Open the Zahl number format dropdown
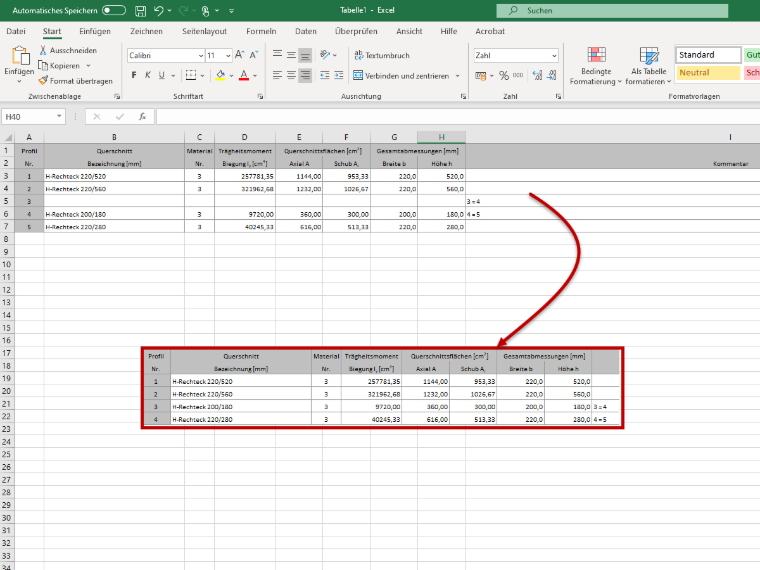This screenshot has height=570, width=760. 554,56
